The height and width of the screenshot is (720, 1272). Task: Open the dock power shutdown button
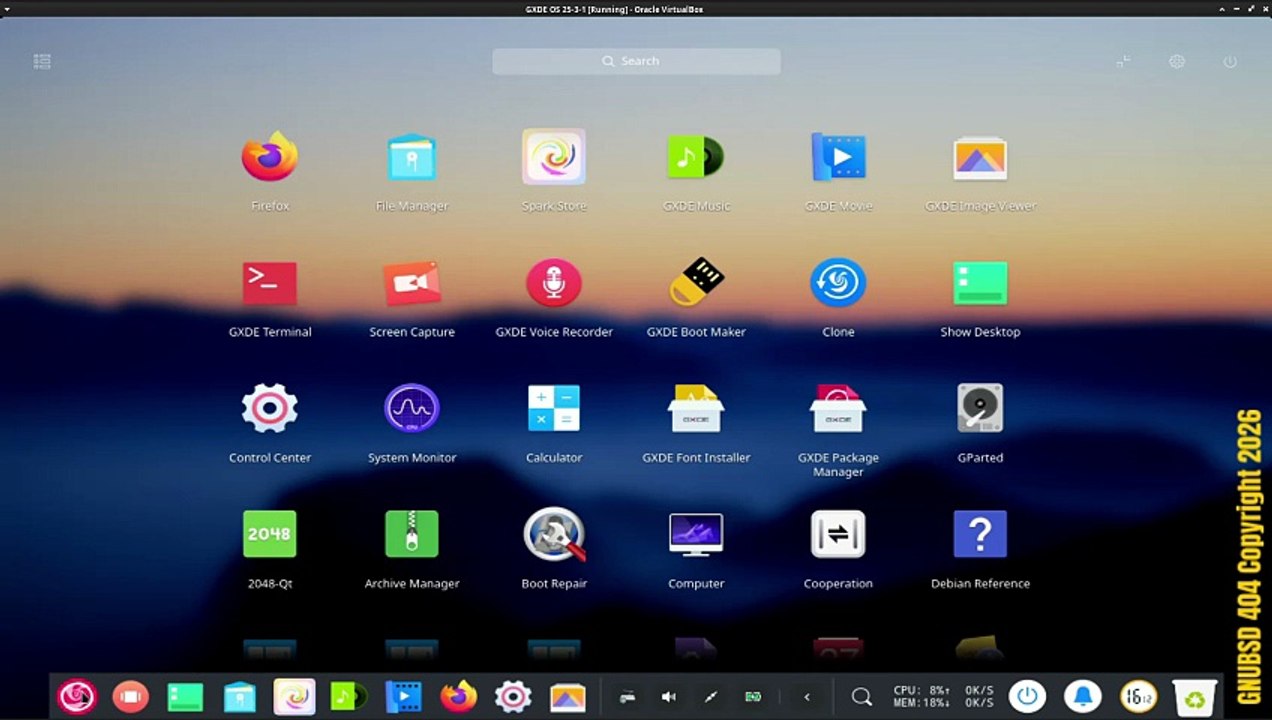pos(1027,696)
